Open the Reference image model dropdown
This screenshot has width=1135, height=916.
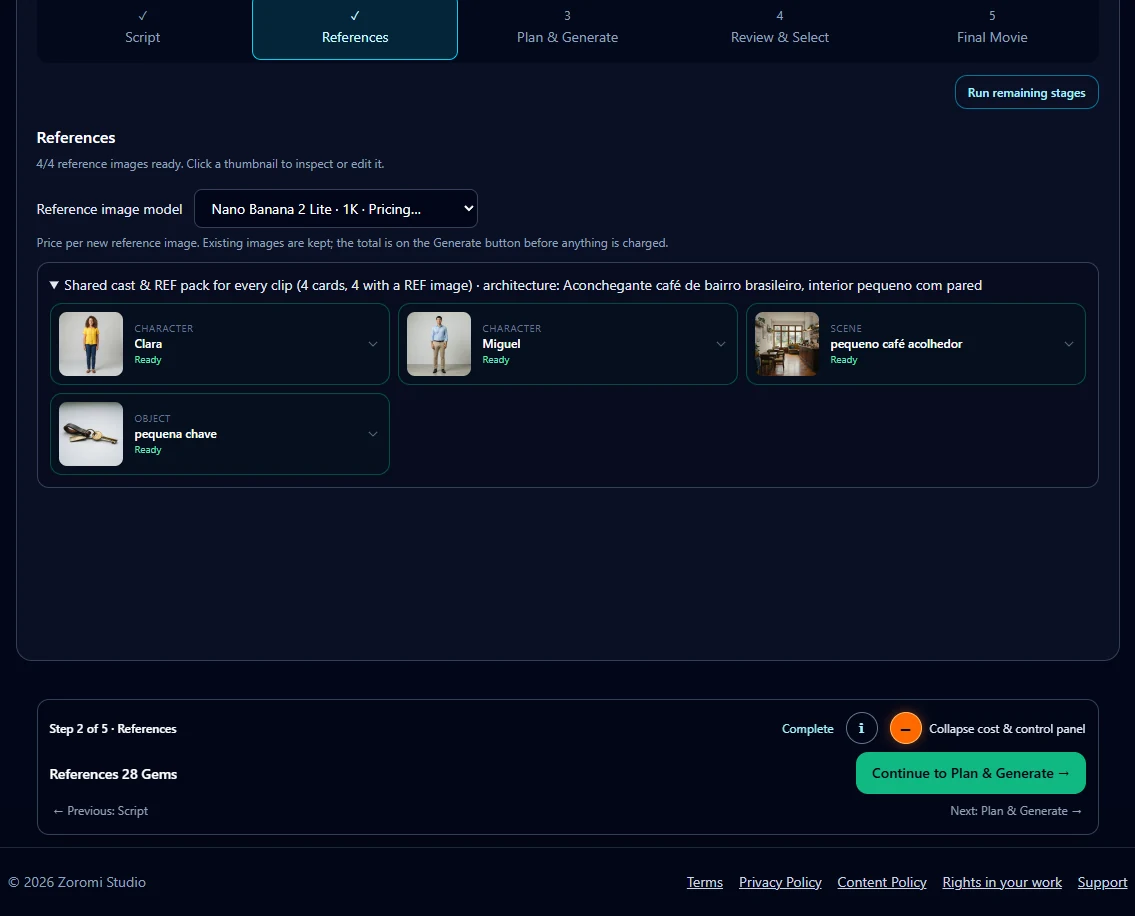tap(336, 209)
